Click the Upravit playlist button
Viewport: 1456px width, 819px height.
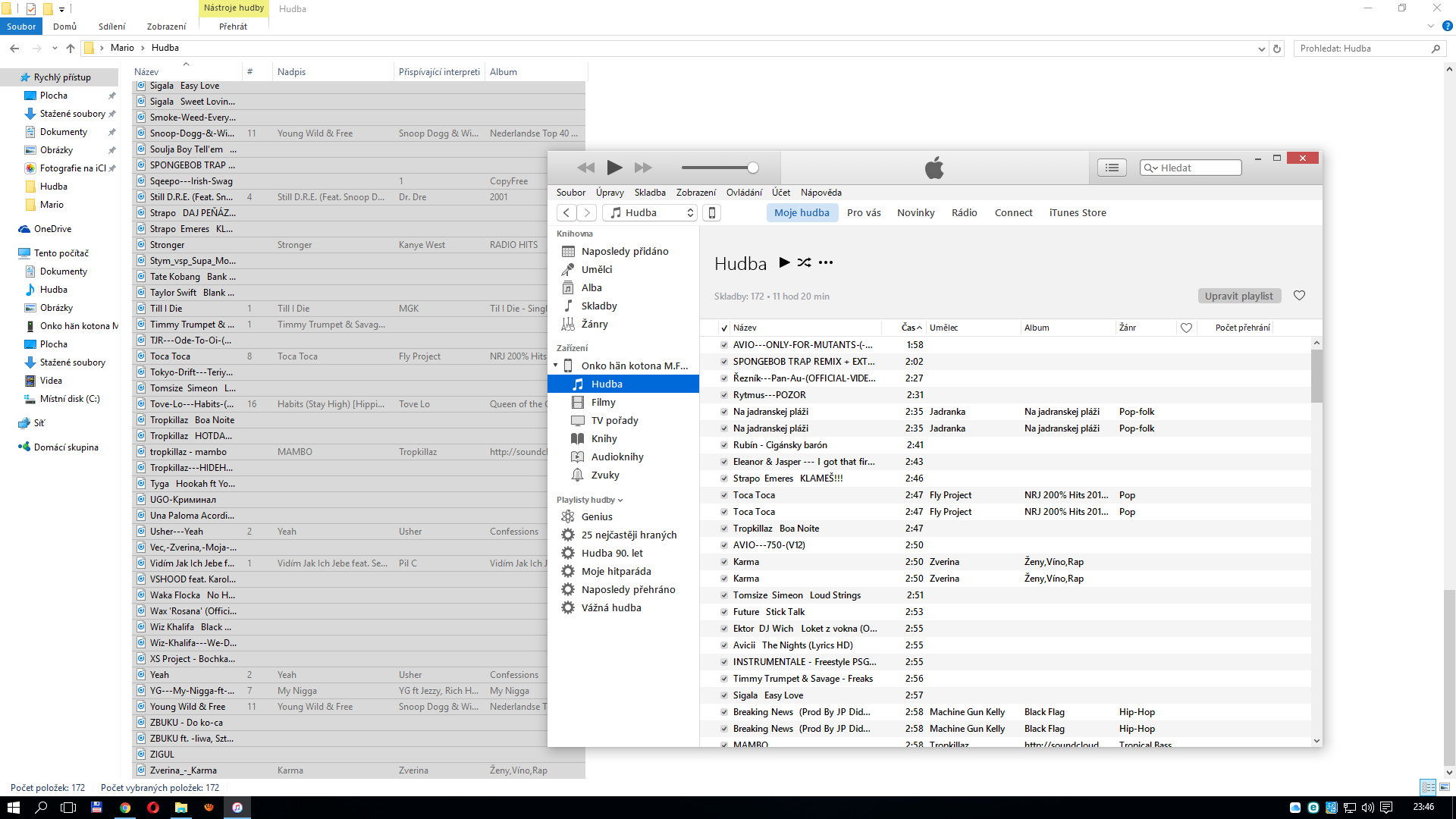[1238, 296]
